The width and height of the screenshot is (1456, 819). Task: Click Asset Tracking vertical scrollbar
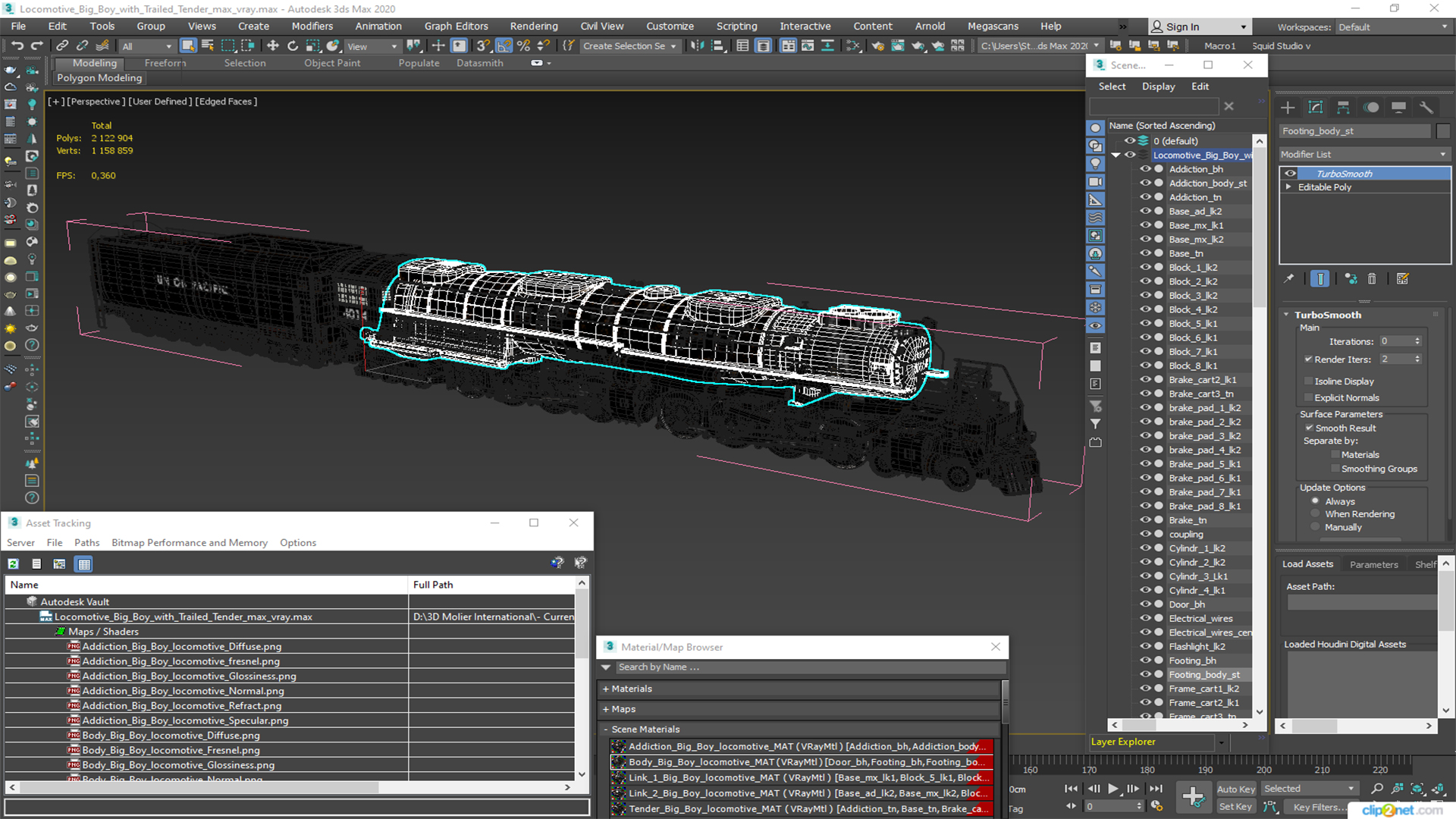pos(582,679)
